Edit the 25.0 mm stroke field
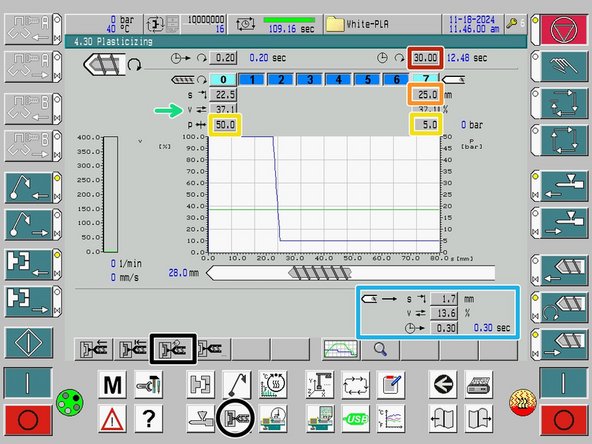592x444 pixels. [x=425, y=94]
